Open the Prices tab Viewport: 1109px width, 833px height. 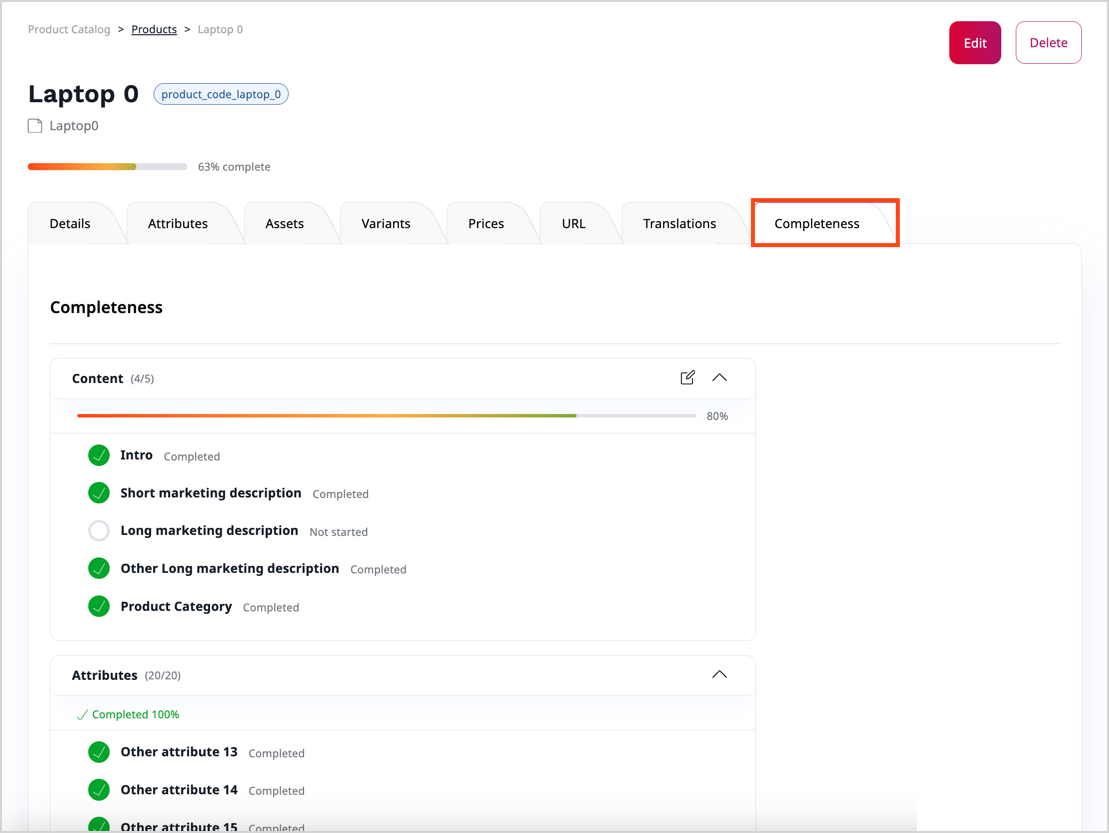[x=486, y=223]
